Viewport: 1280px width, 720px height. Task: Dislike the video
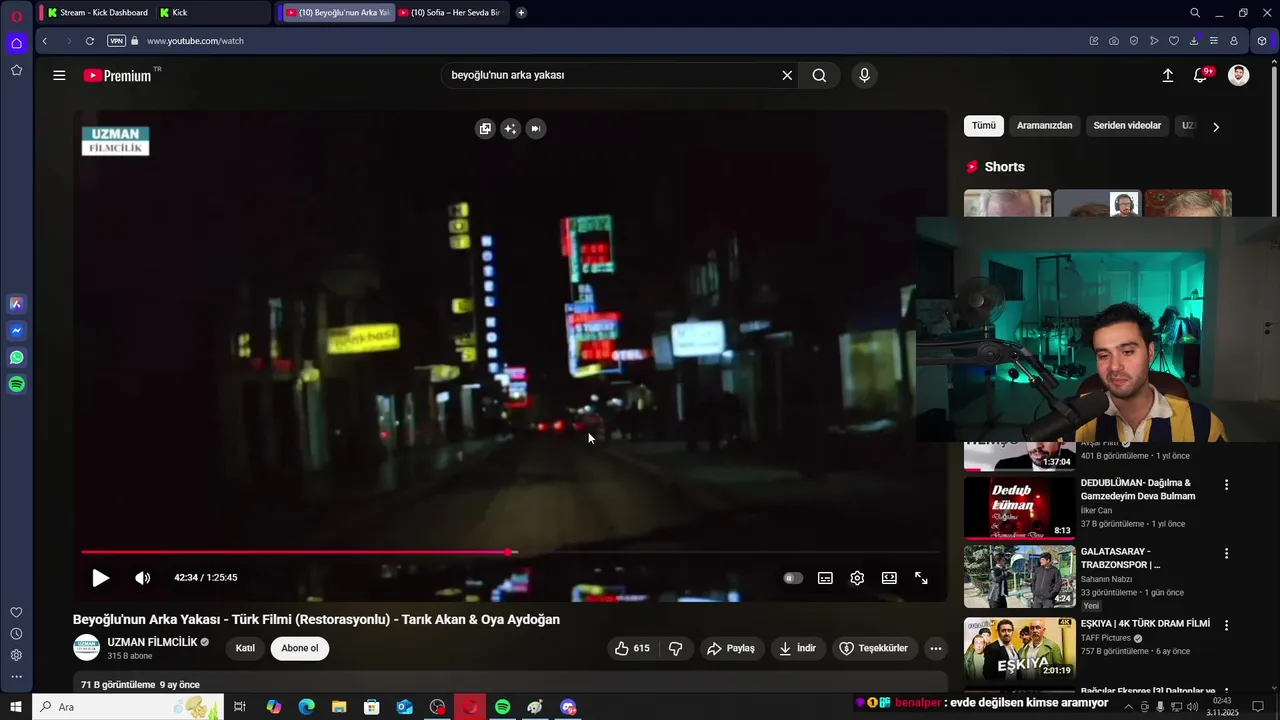[675, 648]
